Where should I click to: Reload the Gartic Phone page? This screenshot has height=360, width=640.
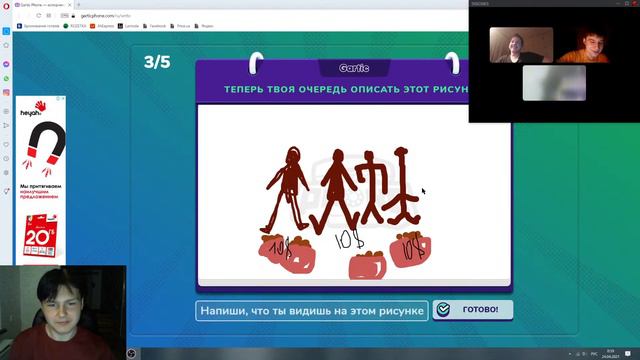point(38,16)
